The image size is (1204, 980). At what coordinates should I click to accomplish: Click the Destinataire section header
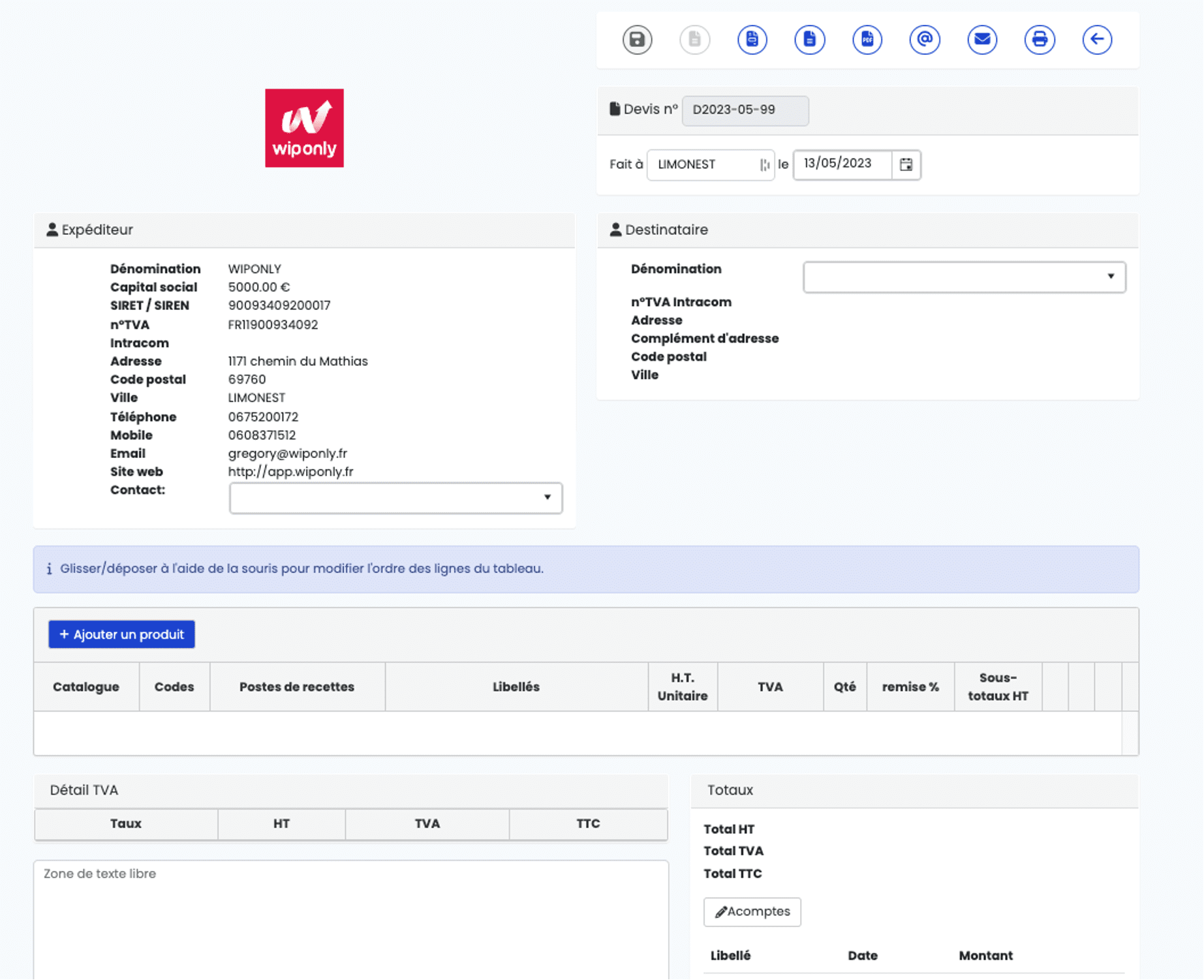(x=868, y=230)
